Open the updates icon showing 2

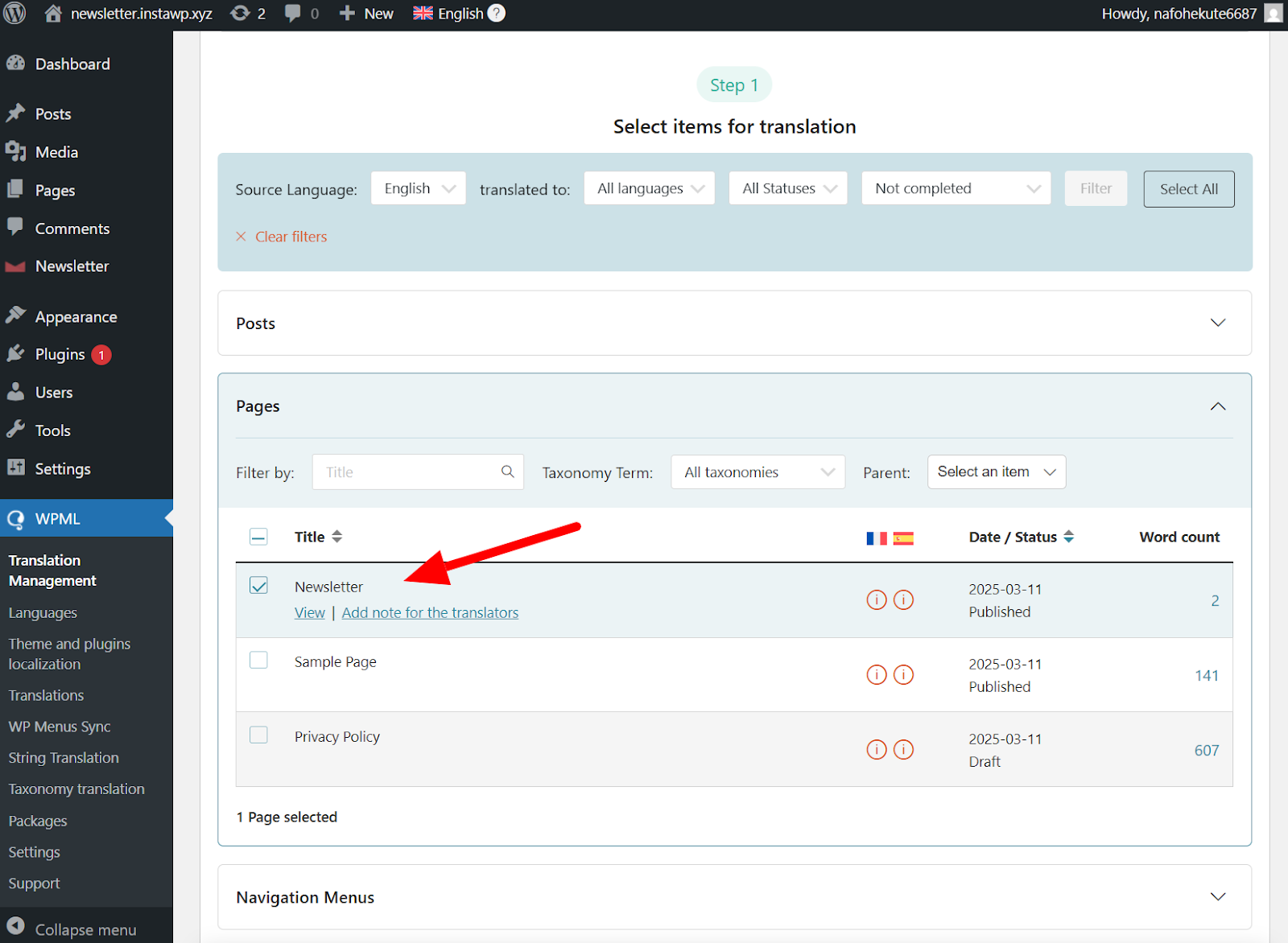(x=239, y=14)
